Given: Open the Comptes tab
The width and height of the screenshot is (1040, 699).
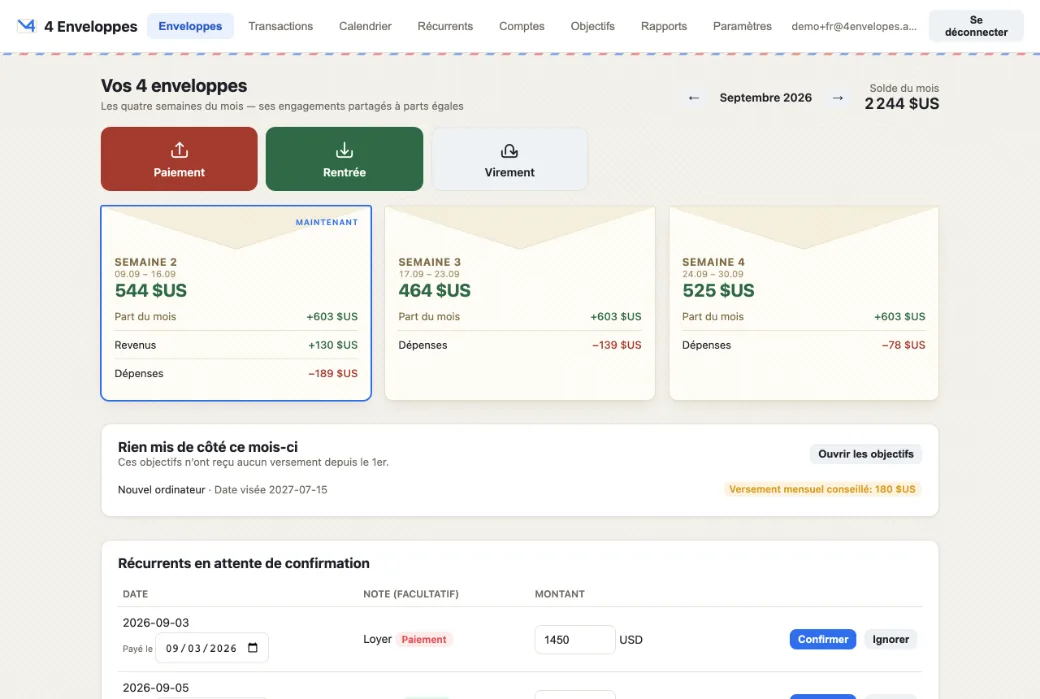Looking at the screenshot, I should 521,26.
